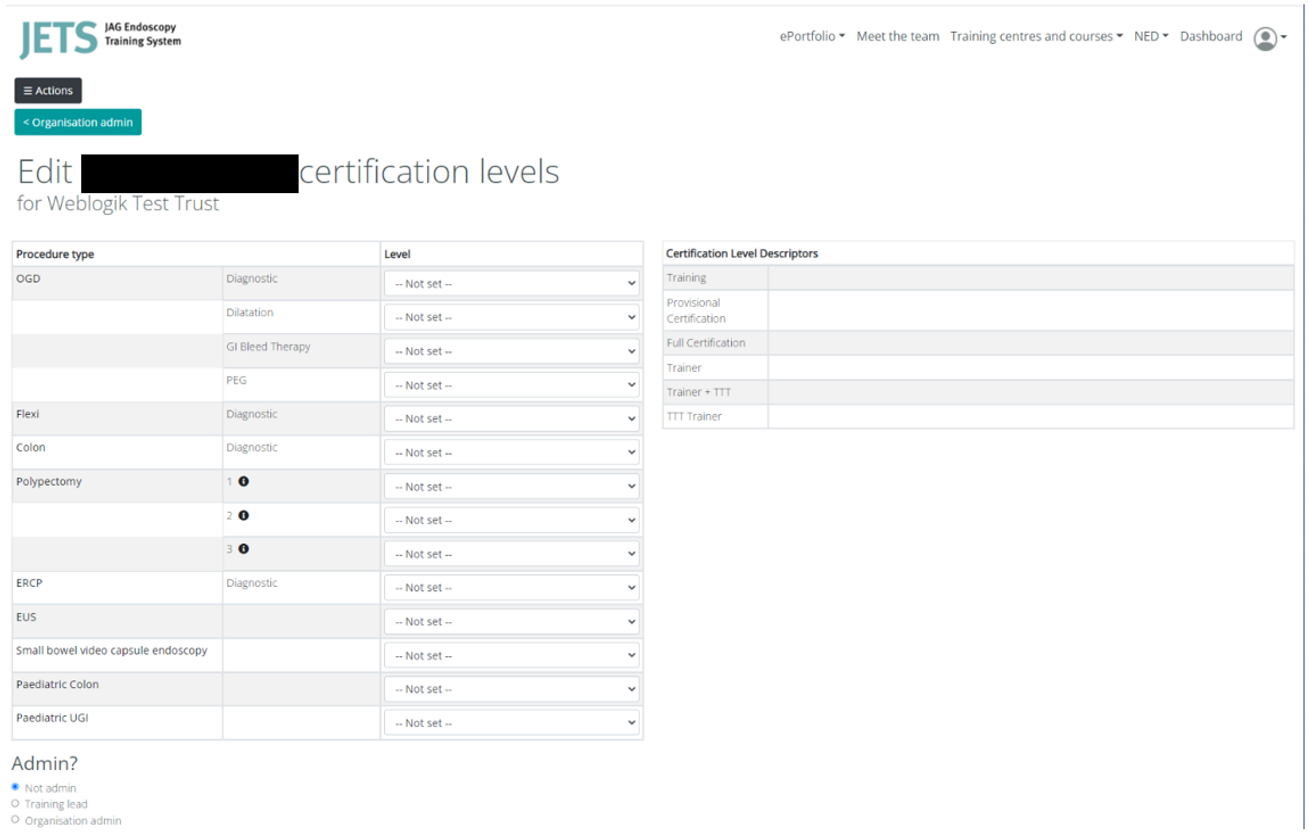
Task: Select the Training lead radio option
Action: (x=15, y=804)
